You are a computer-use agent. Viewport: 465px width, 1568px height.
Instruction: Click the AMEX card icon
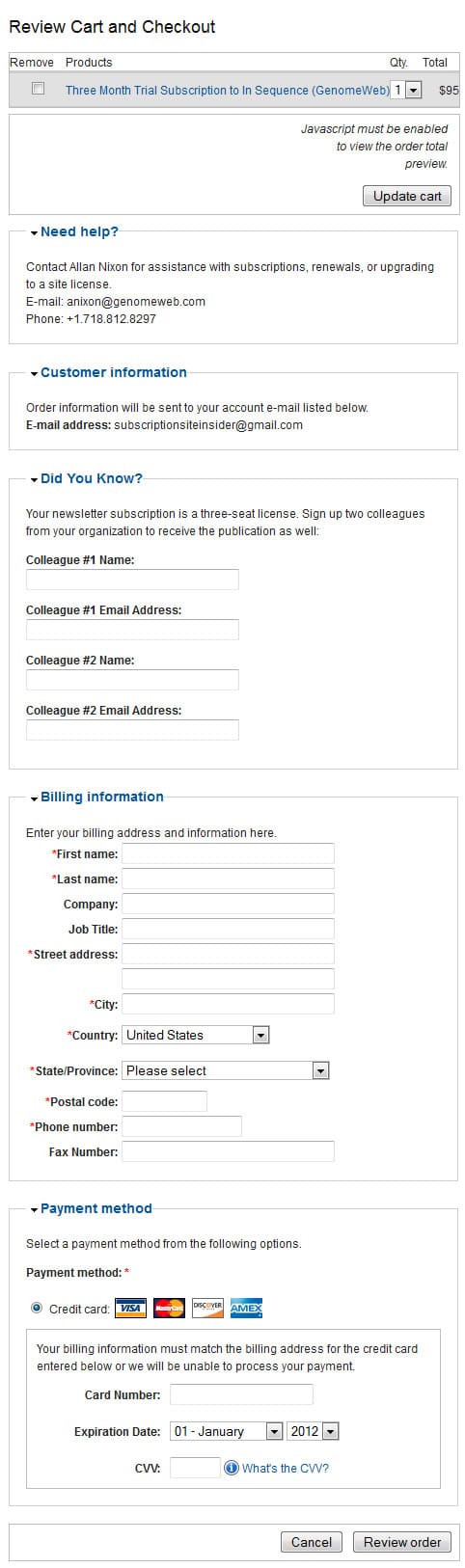pos(246,1309)
